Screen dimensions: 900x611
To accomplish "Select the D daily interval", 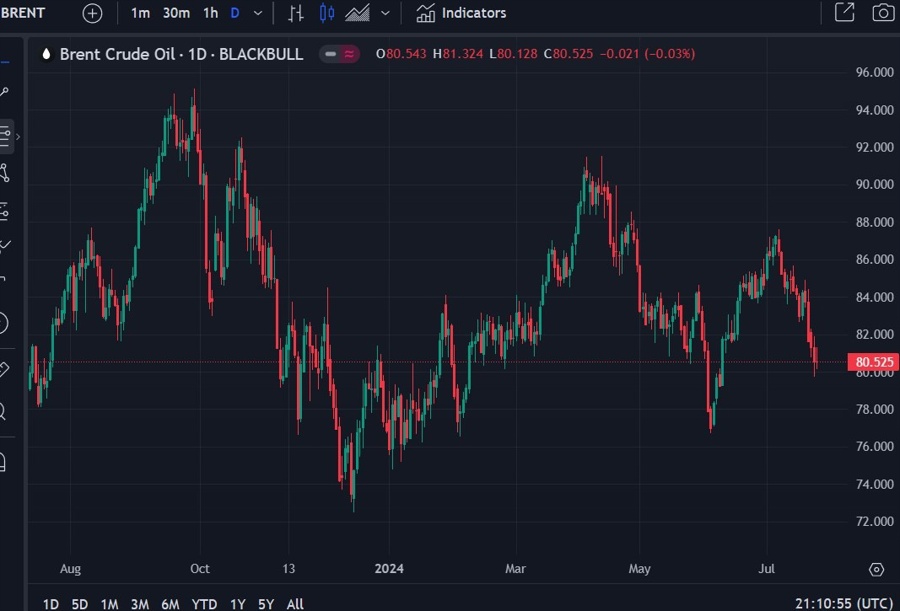I will click(235, 13).
